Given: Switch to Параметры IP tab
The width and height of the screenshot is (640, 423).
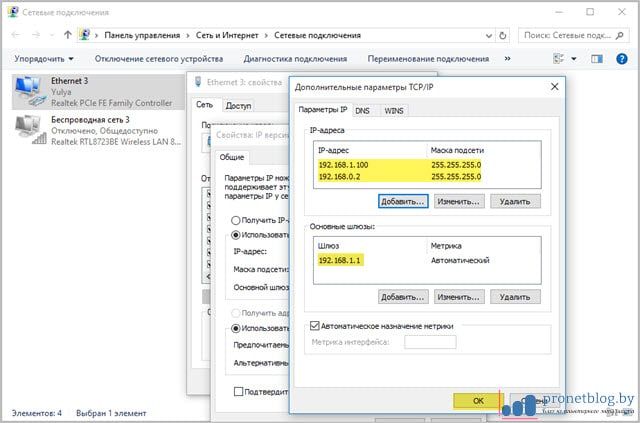Looking at the screenshot, I should pyautogui.click(x=322, y=110).
